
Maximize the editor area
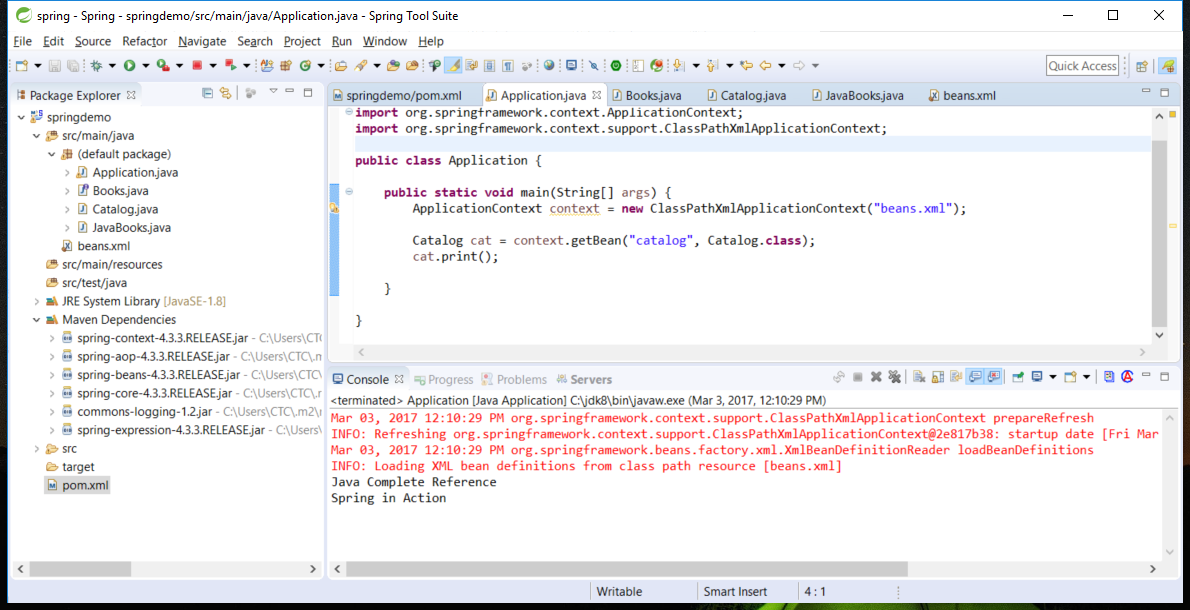1164,92
